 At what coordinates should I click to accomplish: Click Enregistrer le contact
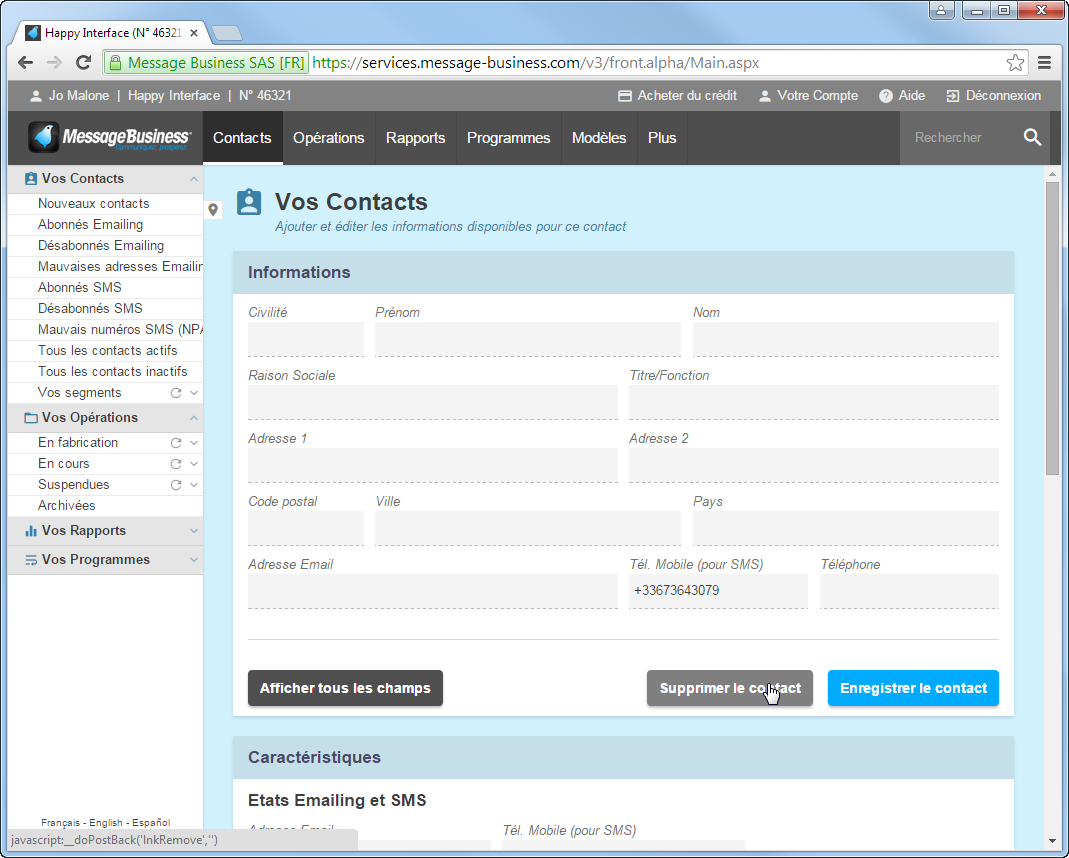pyautogui.click(x=912, y=688)
